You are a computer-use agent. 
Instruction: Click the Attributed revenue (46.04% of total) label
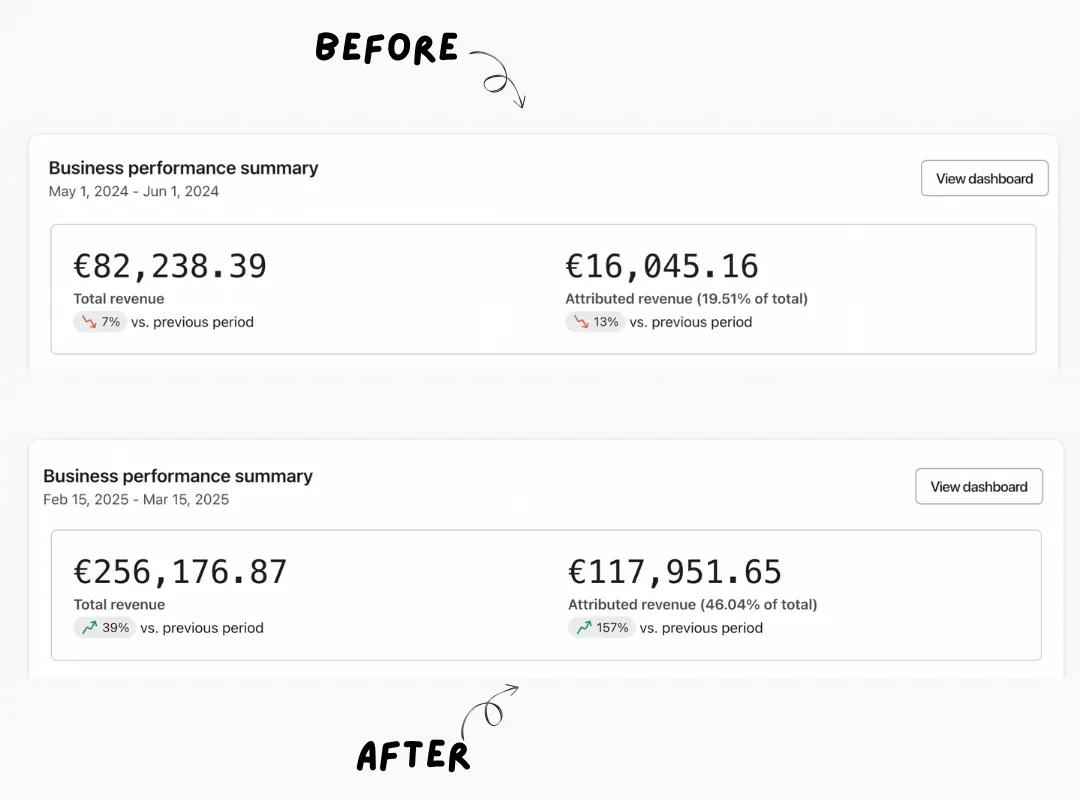(x=692, y=604)
